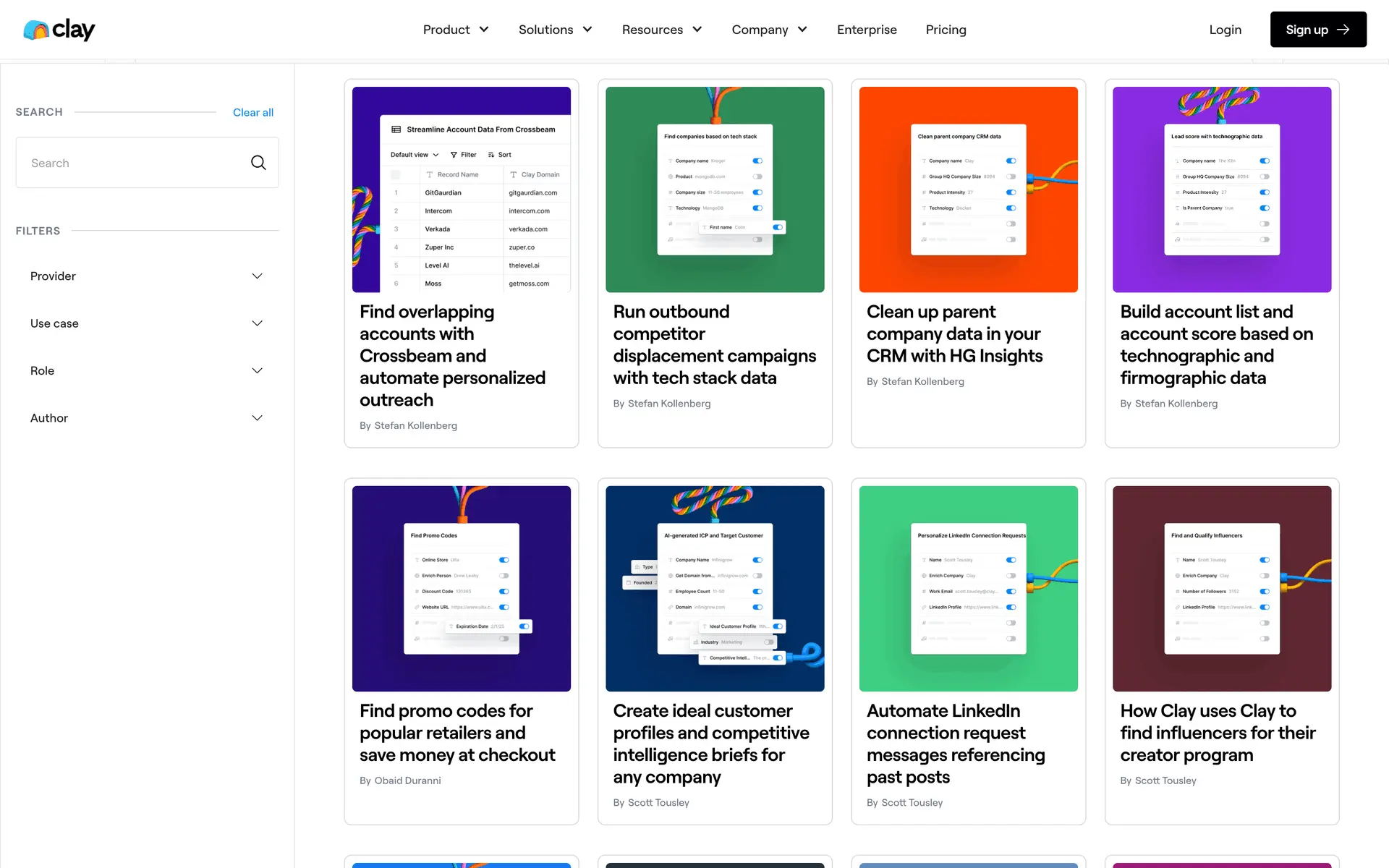The width and height of the screenshot is (1389, 868).
Task: Click the table icon beside Streamline Account Data
Action: coord(396,129)
